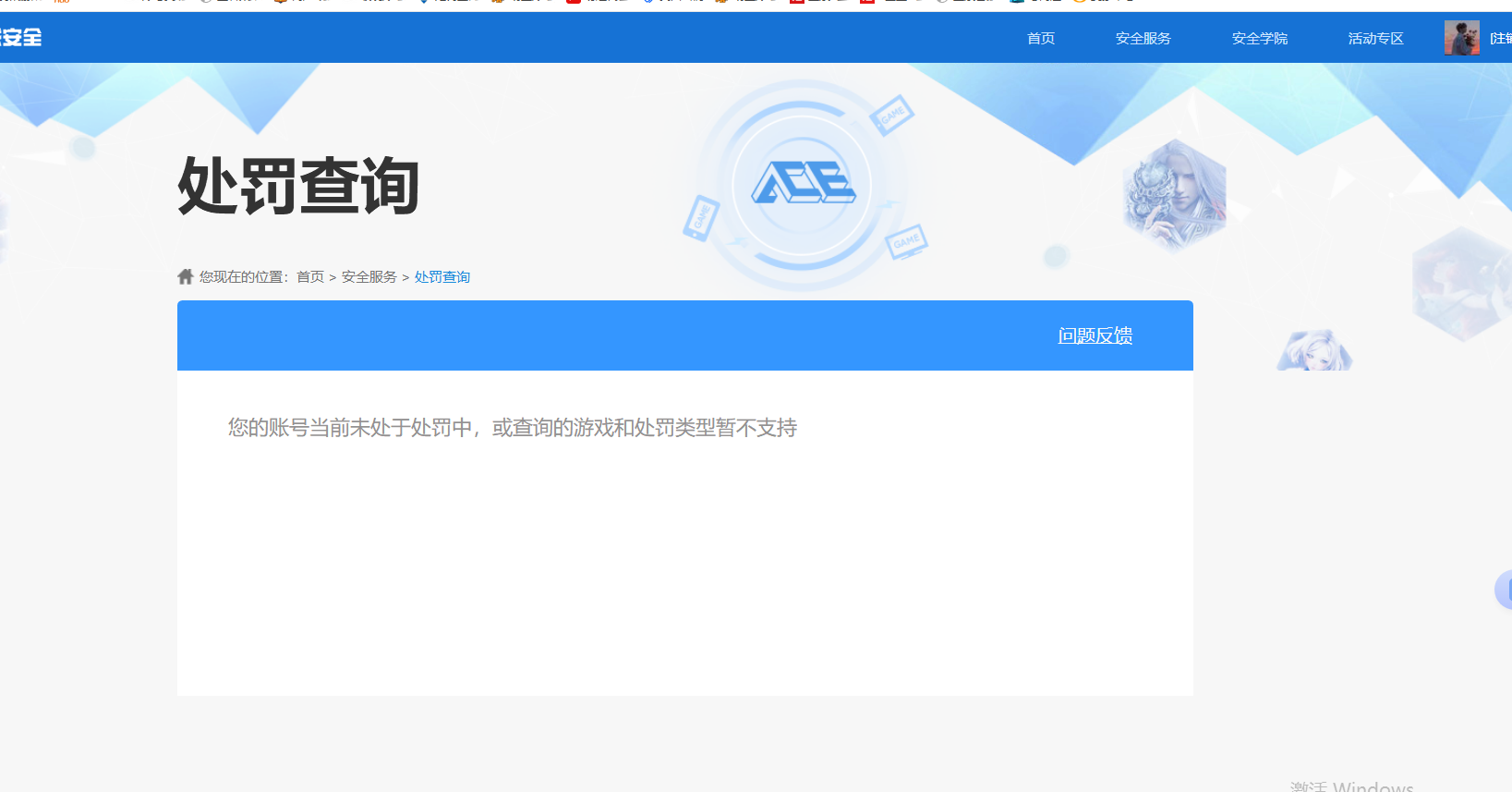Click the message 您的账号当前未处于处罚中
Screen dimensions: 1512x792
point(350,428)
